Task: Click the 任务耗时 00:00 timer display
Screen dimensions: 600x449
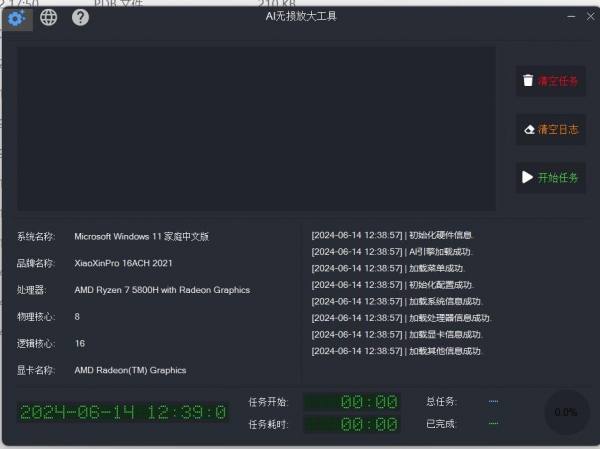Action: (x=352, y=425)
